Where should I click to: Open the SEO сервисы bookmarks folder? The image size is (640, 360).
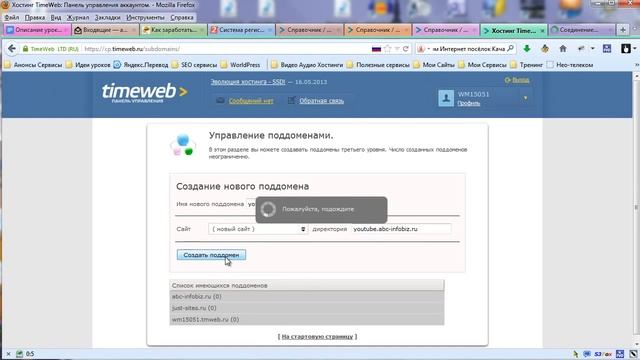click(x=195, y=64)
